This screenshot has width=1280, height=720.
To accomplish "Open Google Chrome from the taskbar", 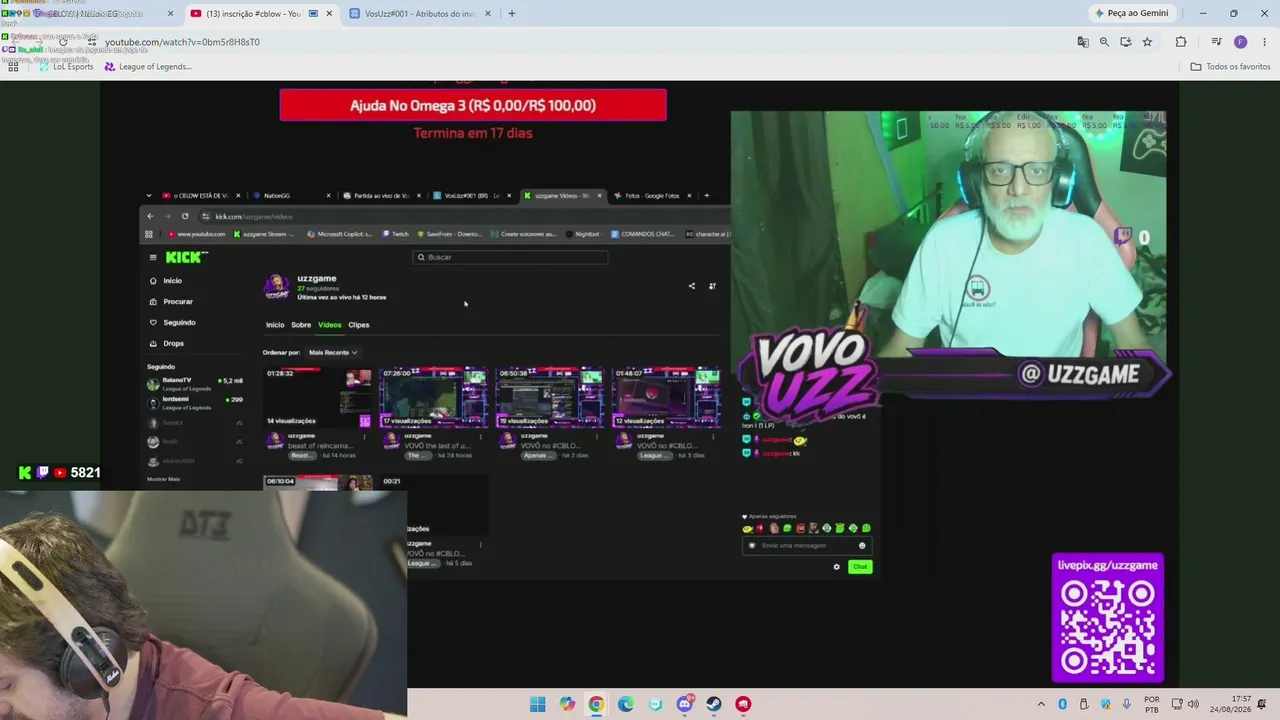I will pyautogui.click(x=596, y=704).
